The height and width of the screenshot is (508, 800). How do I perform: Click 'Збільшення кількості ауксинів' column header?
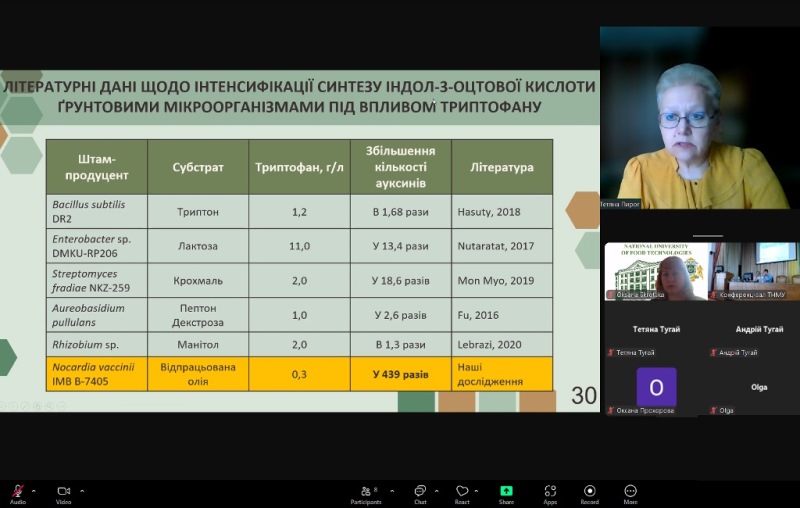(401, 167)
